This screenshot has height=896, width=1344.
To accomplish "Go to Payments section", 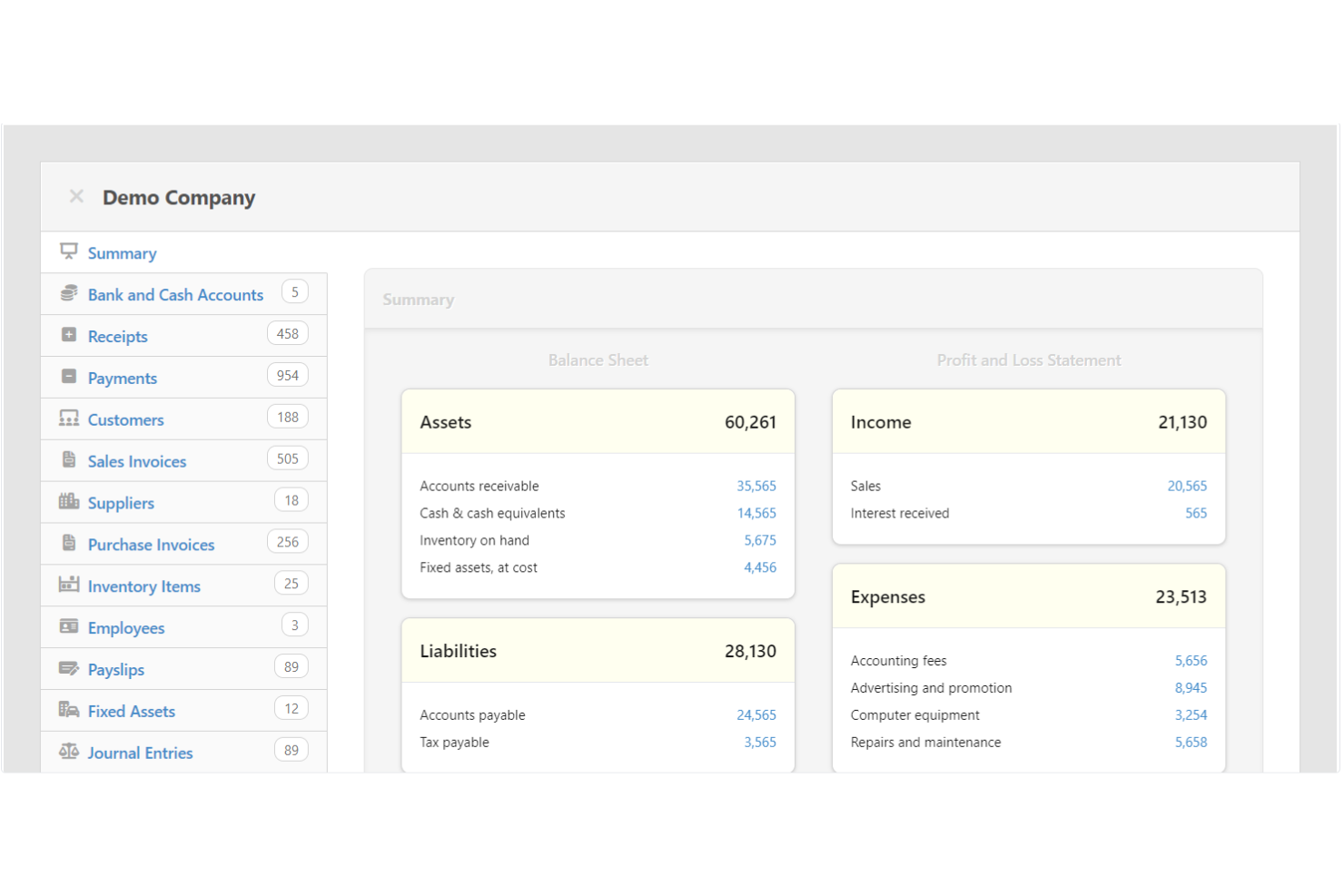I will tap(123, 379).
